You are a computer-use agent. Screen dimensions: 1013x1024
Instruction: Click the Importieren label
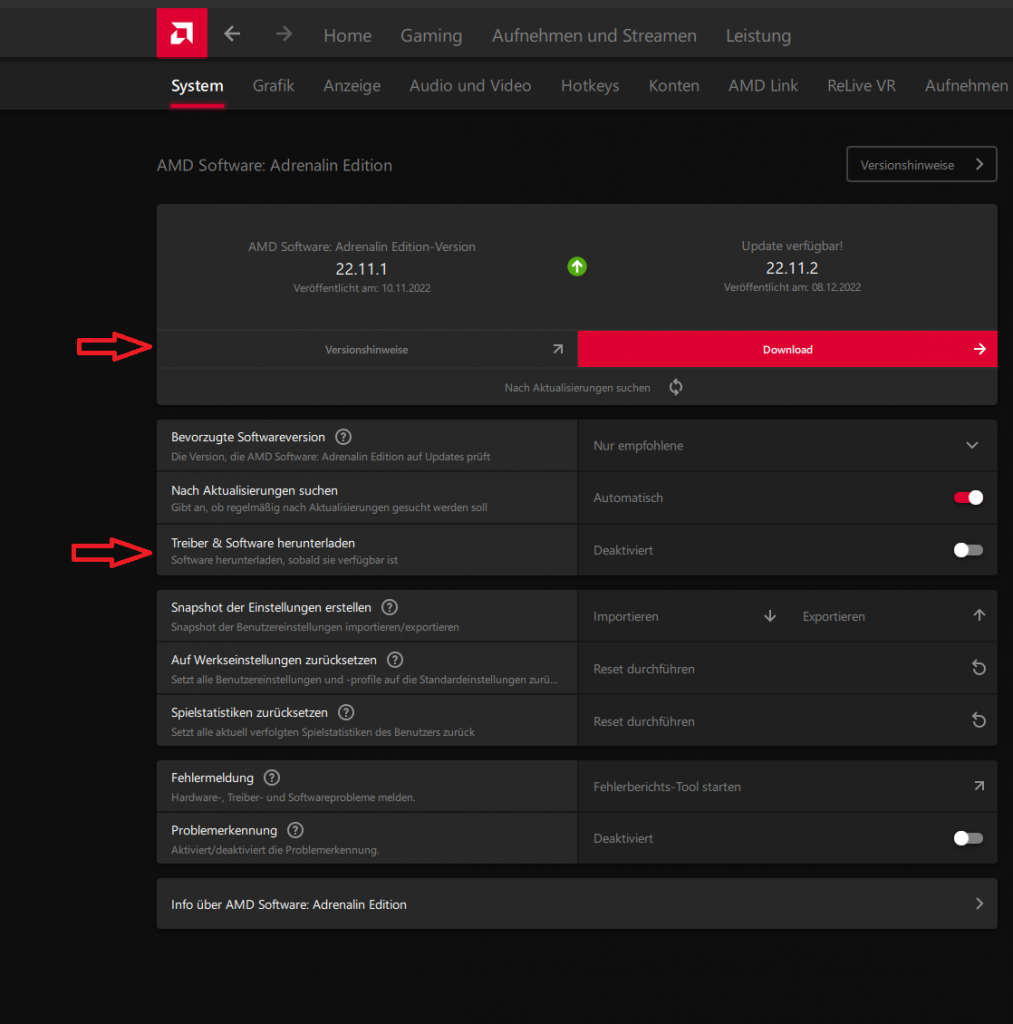pos(626,616)
